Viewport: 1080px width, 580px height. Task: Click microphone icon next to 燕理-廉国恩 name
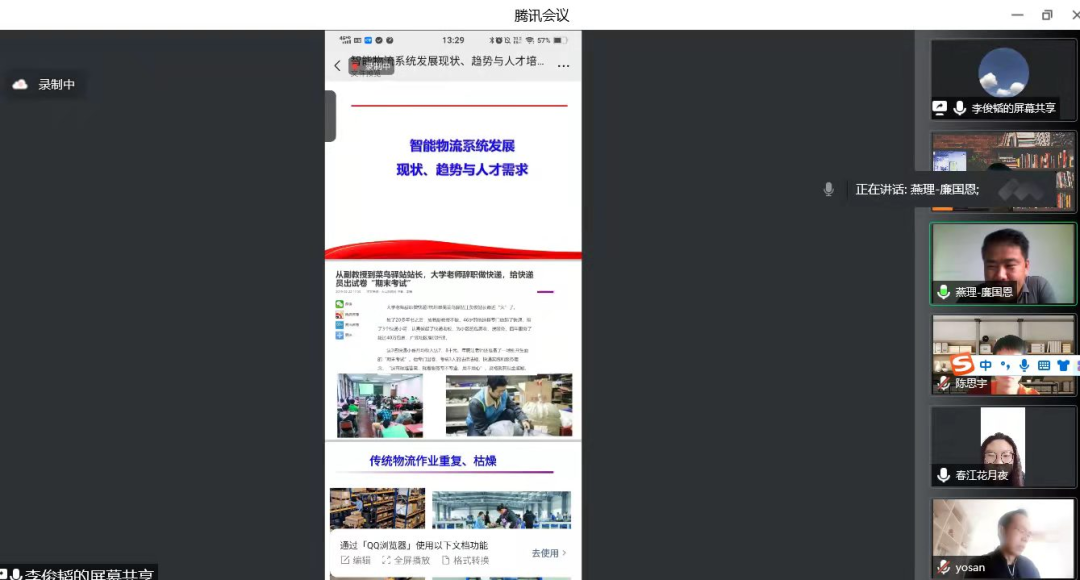pyautogui.click(x=942, y=293)
